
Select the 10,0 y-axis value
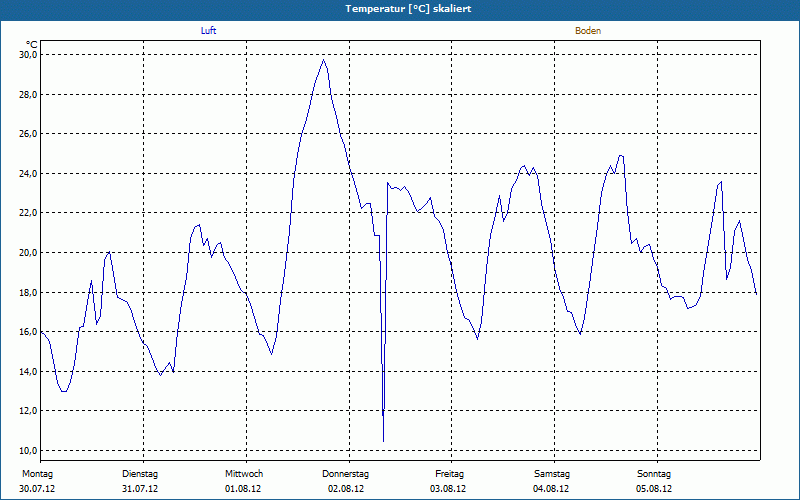[29, 451]
